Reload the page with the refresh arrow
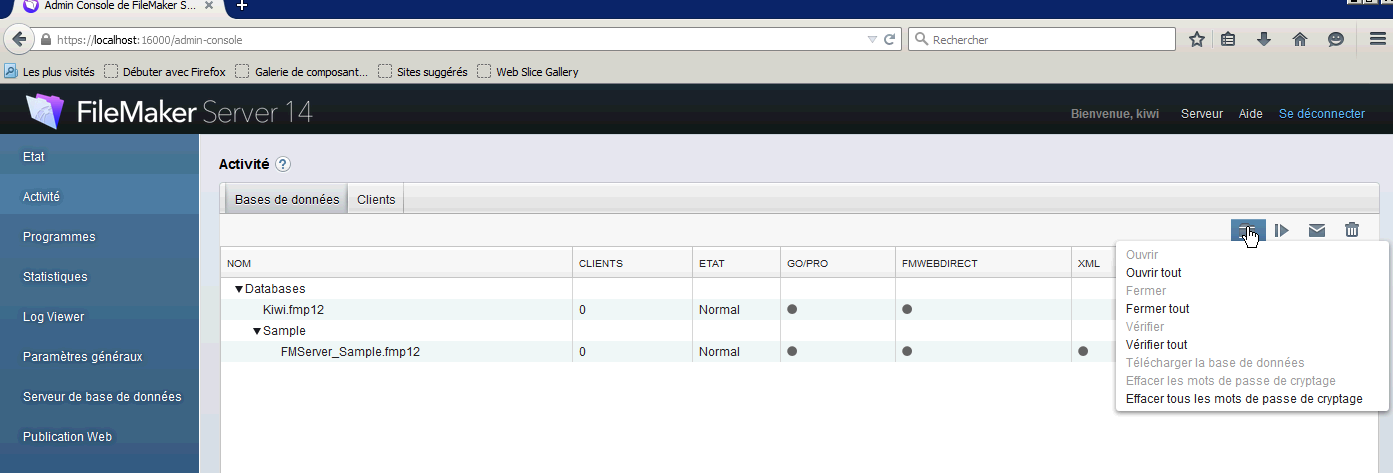The width and height of the screenshot is (1393, 473). pyautogui.click(x=891, y=40)
